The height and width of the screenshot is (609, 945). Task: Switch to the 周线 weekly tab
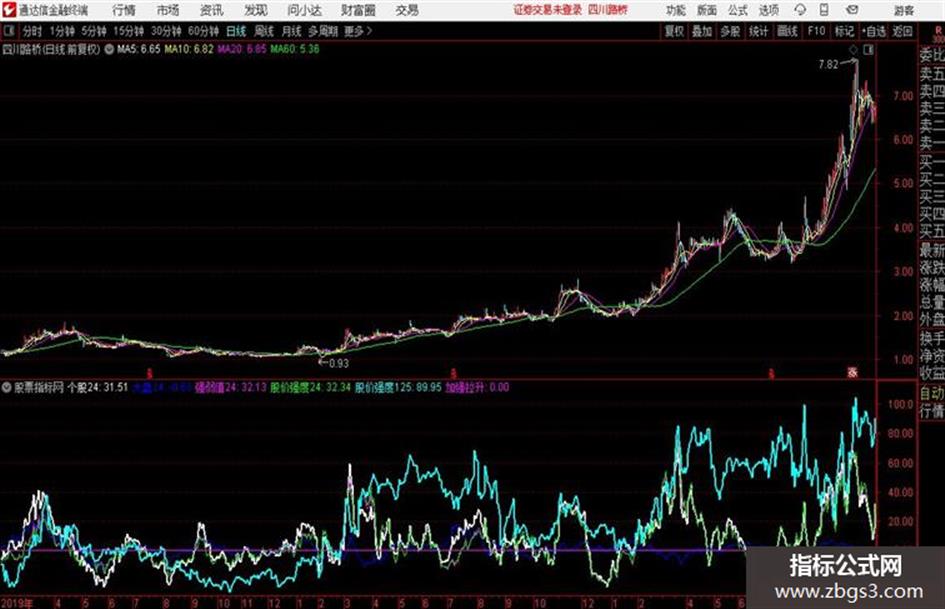(264, 31)
